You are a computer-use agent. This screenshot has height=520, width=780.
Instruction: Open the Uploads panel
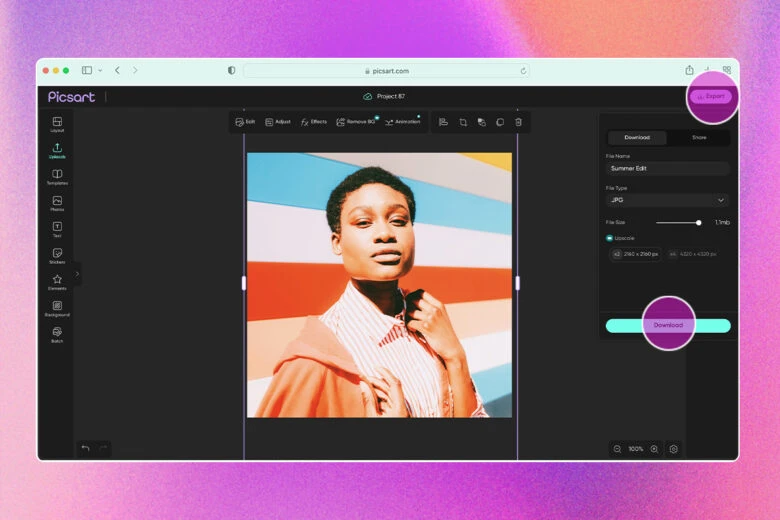(57, 150)
